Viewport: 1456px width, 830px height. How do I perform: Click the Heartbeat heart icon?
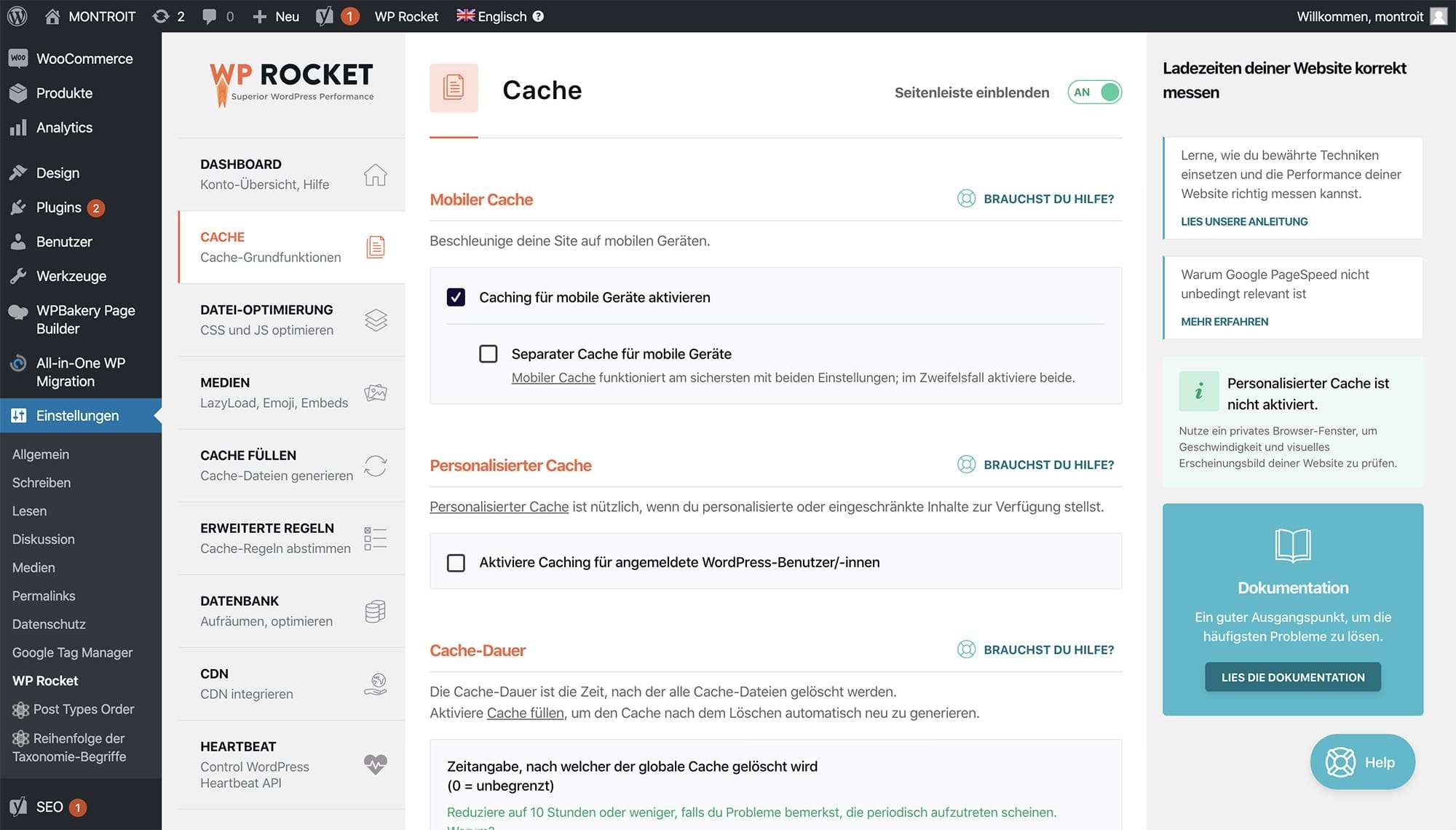376,764
